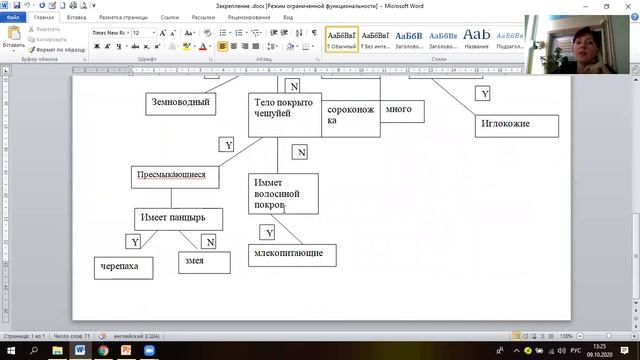Open the font size 12 dropdown
Image resolution: width=640 pixels, height=360 pixels.
pyautogui.click(x=154, y=33)
